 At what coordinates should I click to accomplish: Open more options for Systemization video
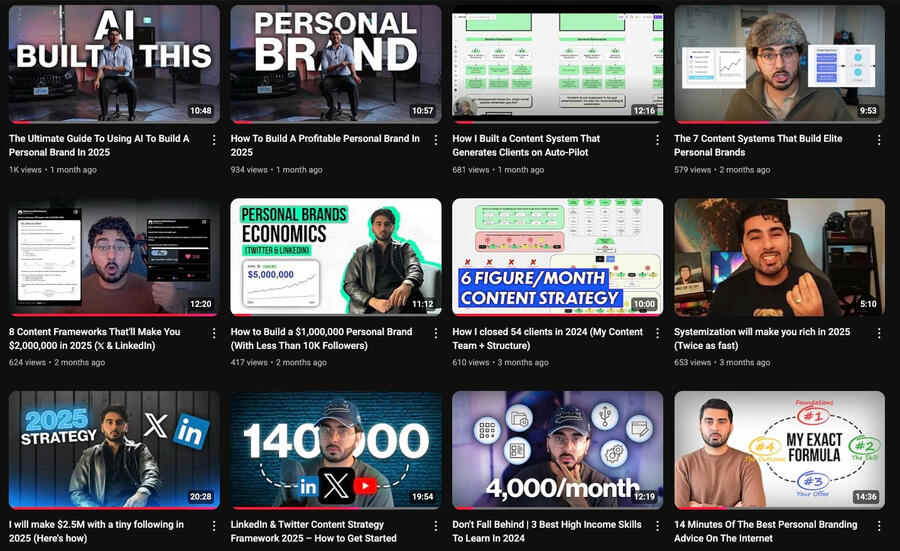coord(879,332)
